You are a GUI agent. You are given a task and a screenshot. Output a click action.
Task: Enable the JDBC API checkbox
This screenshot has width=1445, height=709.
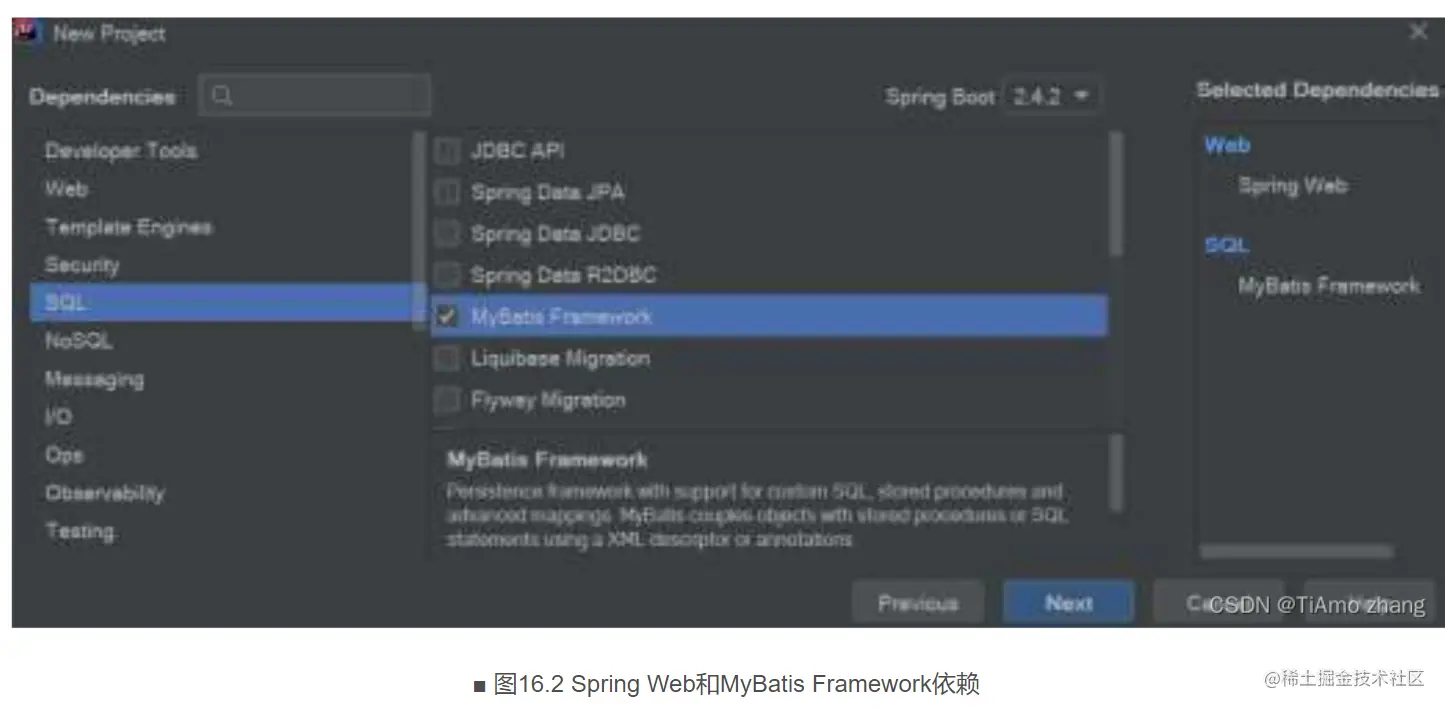click(x=447, y=151)
